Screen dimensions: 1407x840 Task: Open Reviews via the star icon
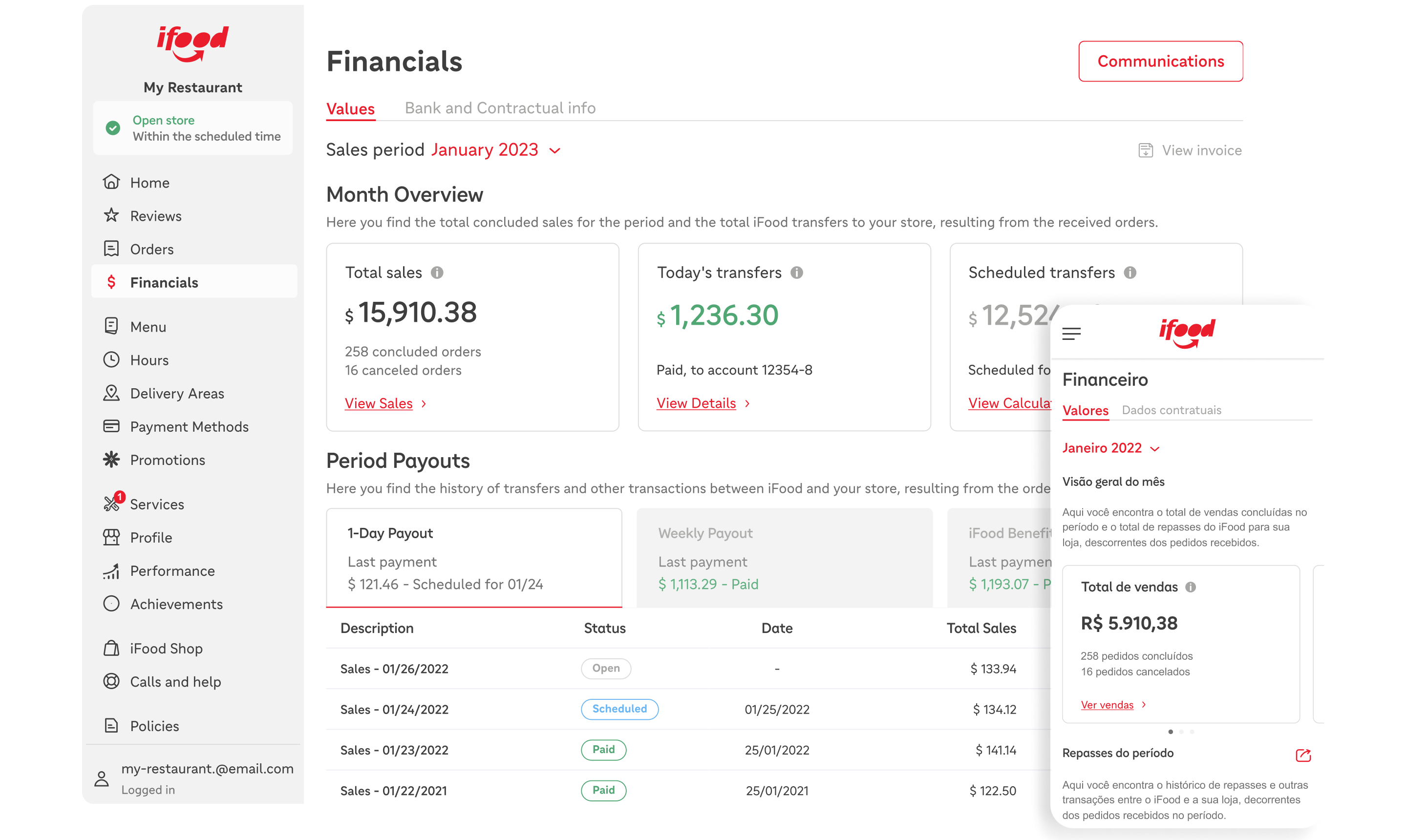coord(111,216)
